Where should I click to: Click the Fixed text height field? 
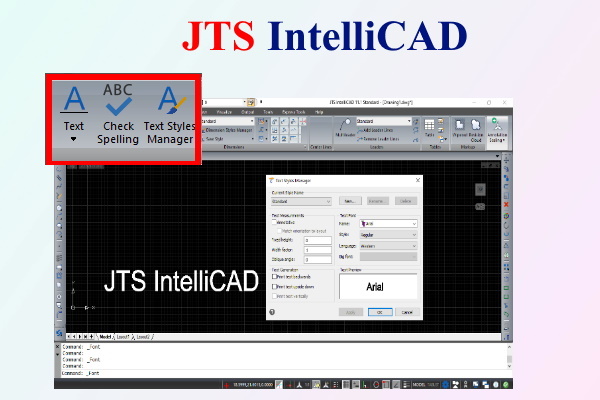[318, 240]
